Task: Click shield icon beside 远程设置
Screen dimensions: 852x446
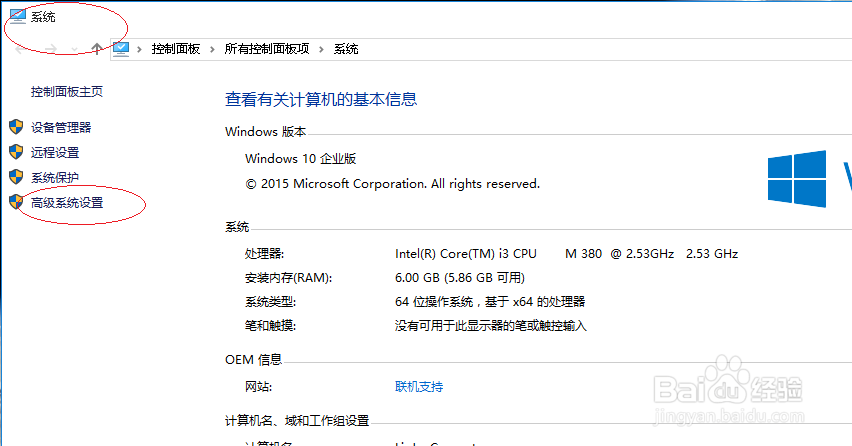Action: (x=16, y=152)
